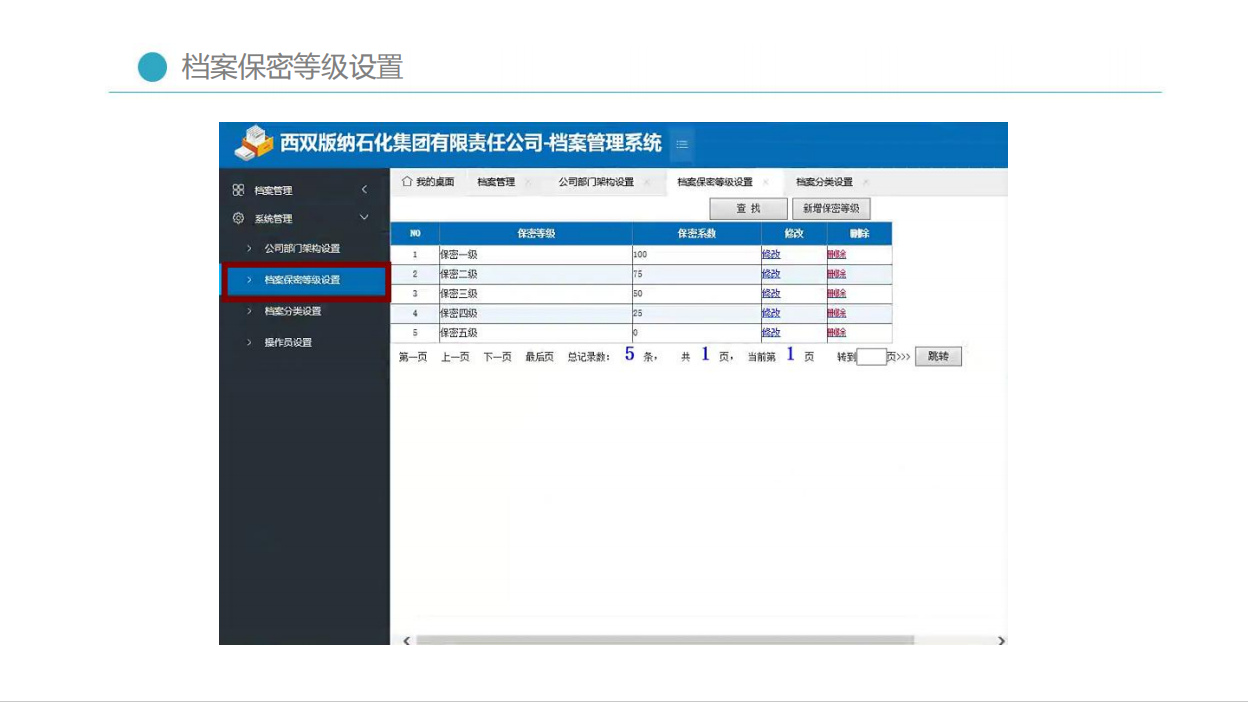Screen dimensions: 1248x702
Task: Go to 下一页 in pagination
Action: pos(498,357)
